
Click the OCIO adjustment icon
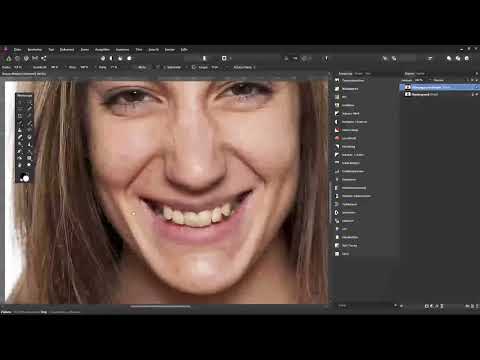(x=337, y=254)
